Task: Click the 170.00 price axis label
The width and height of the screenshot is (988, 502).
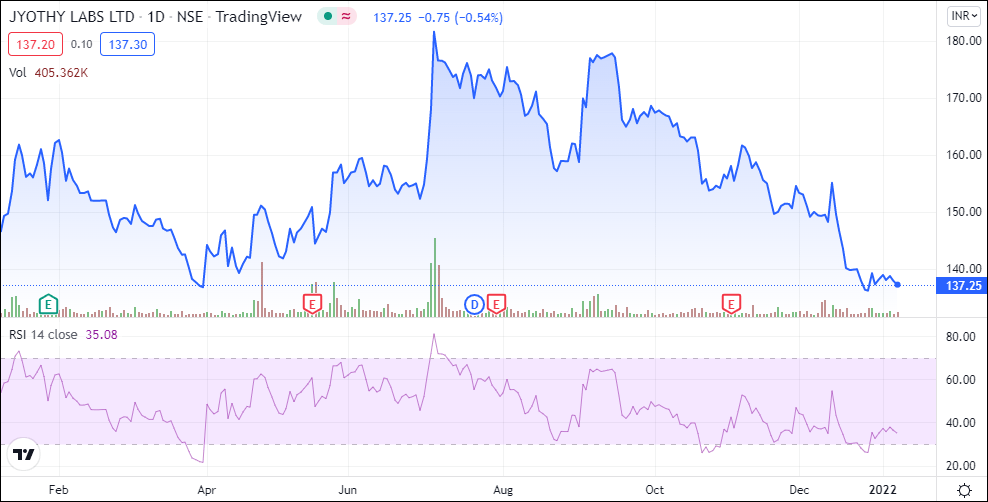Action: 965,98
